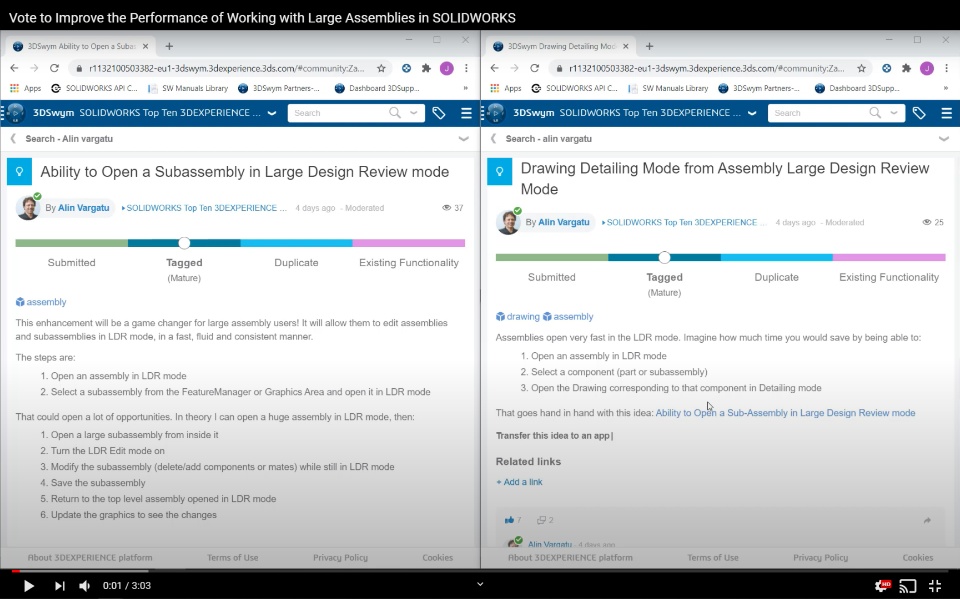Screen dimensions: 960x599
Task: Click the tag icon in left 3DSwym header
Action: (x=438, y=113)
